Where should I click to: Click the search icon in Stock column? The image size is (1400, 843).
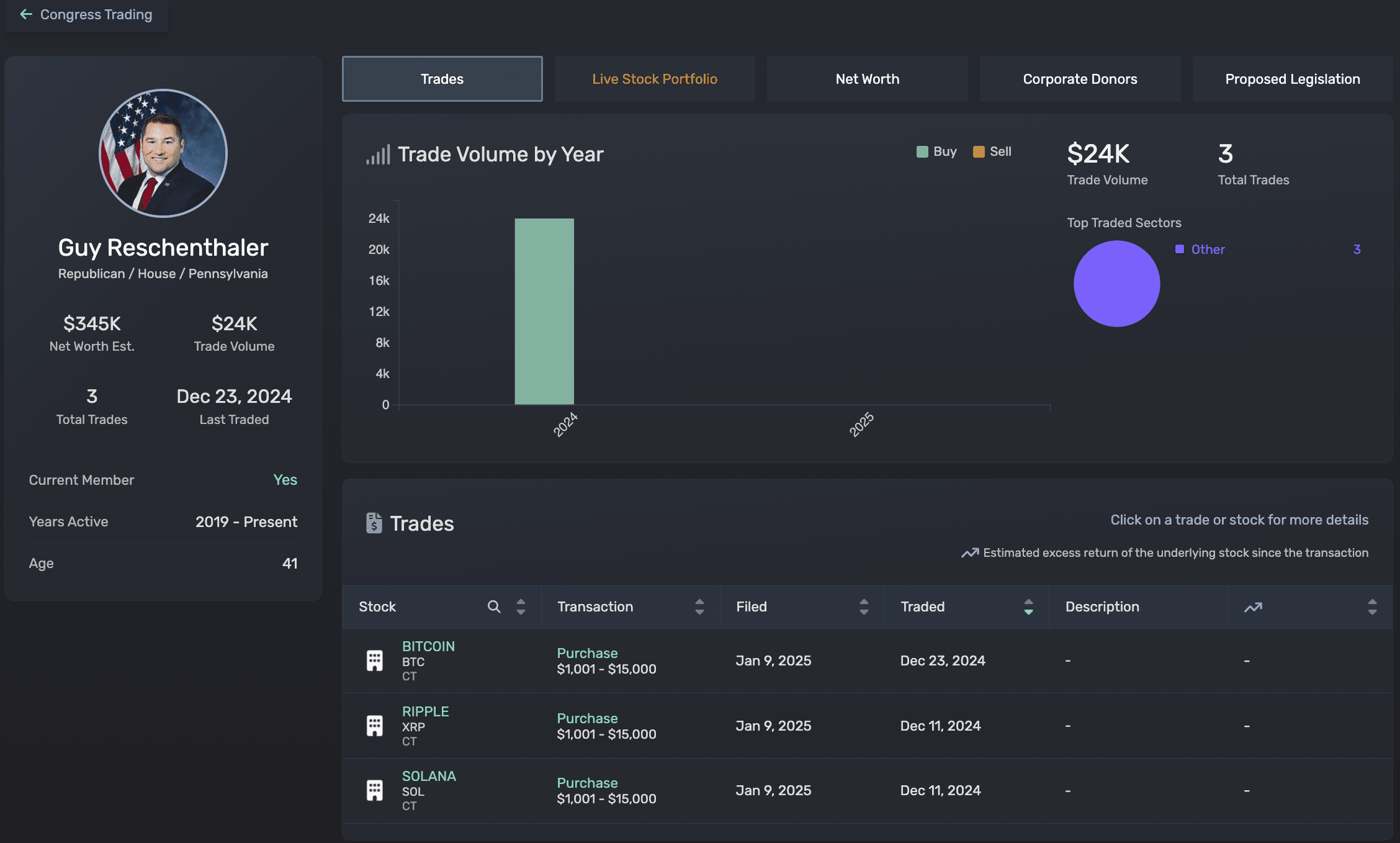click(x=494, y=606)
